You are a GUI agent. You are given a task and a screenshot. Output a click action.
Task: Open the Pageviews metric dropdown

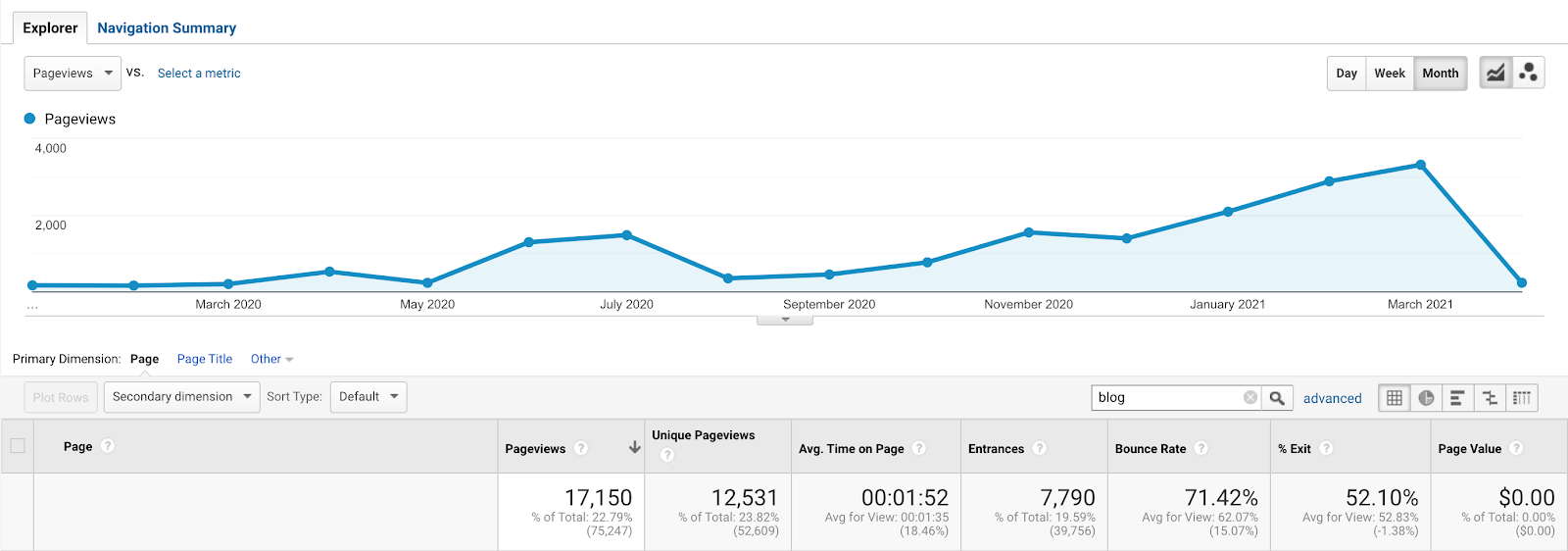73,74
